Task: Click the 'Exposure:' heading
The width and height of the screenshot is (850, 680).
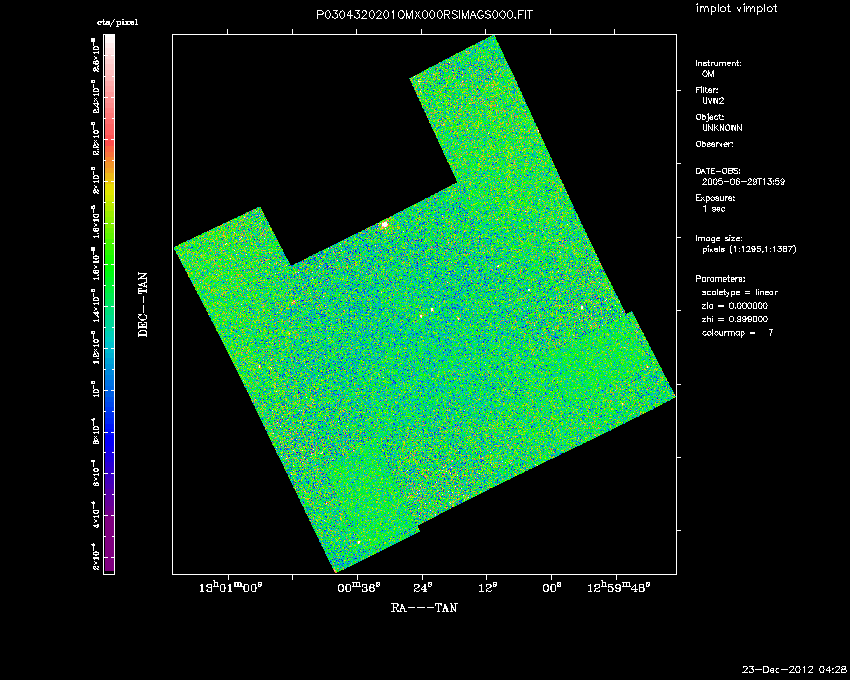Action: pyautogui.click(x=715, y=198)
